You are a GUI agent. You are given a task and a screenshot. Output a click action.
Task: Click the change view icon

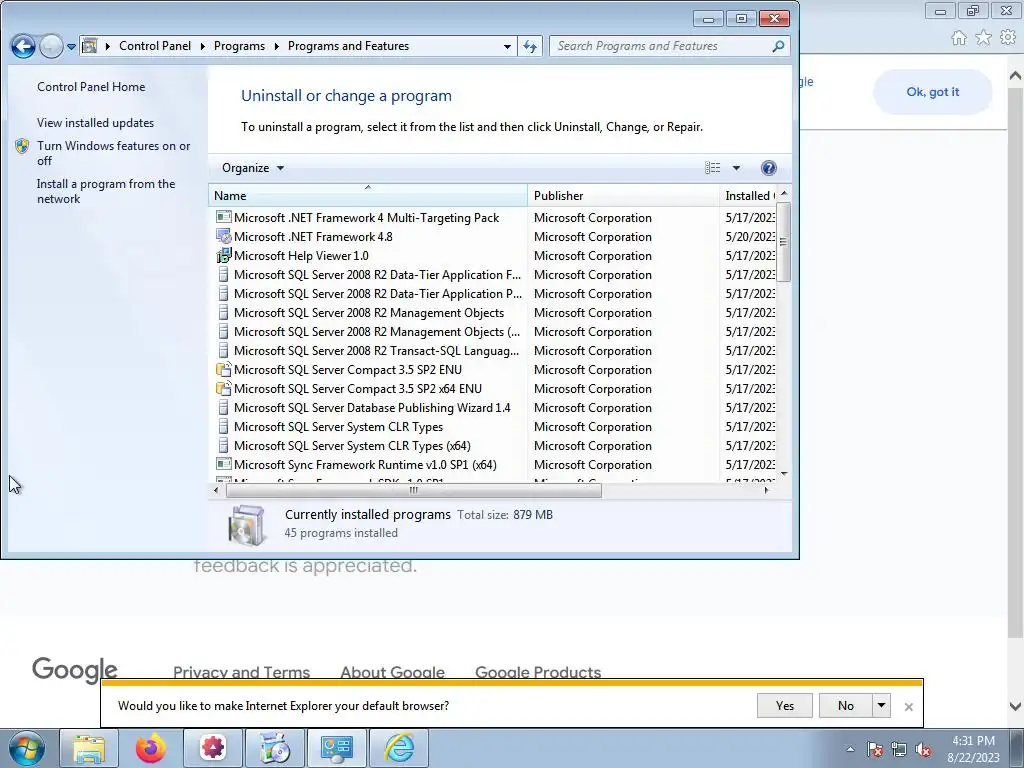[712, 168]
